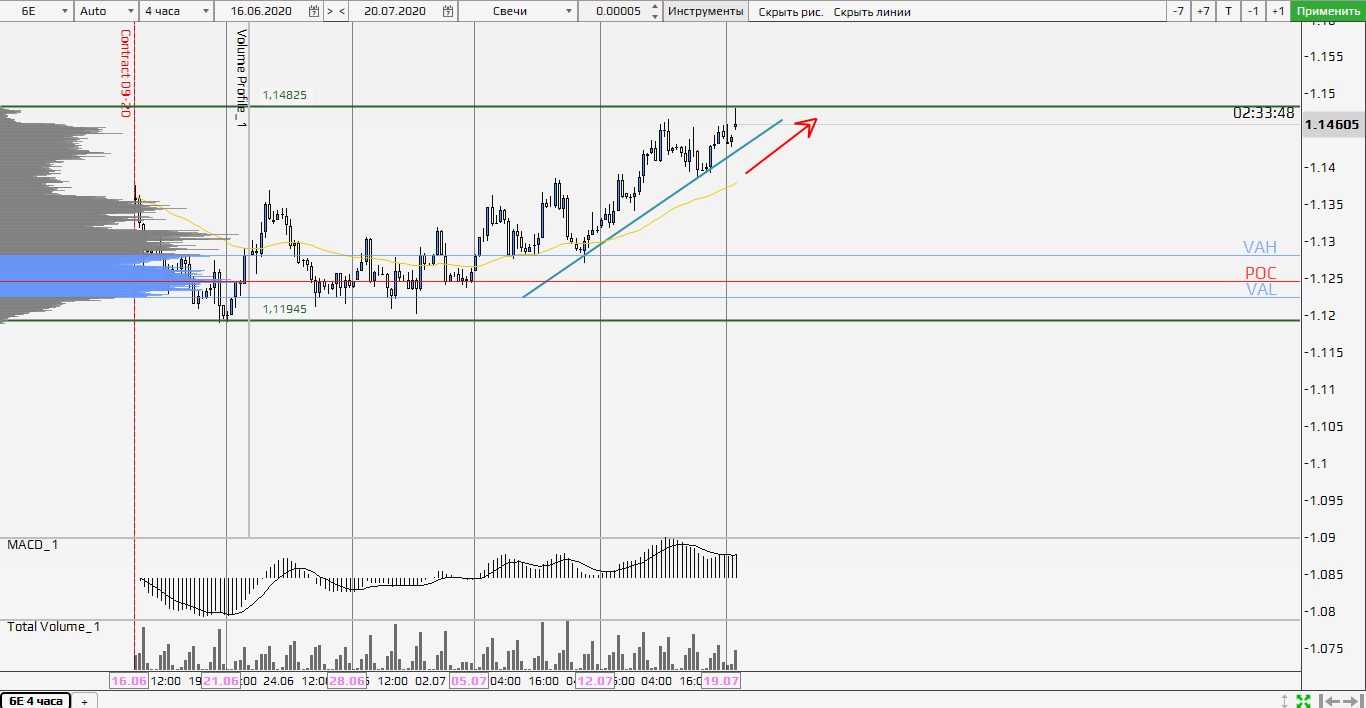The height and width of the screenshot is (708, 1366).
Task: Open the 'Свечи' chart type dropdown
Action: (x=570, y=11)
